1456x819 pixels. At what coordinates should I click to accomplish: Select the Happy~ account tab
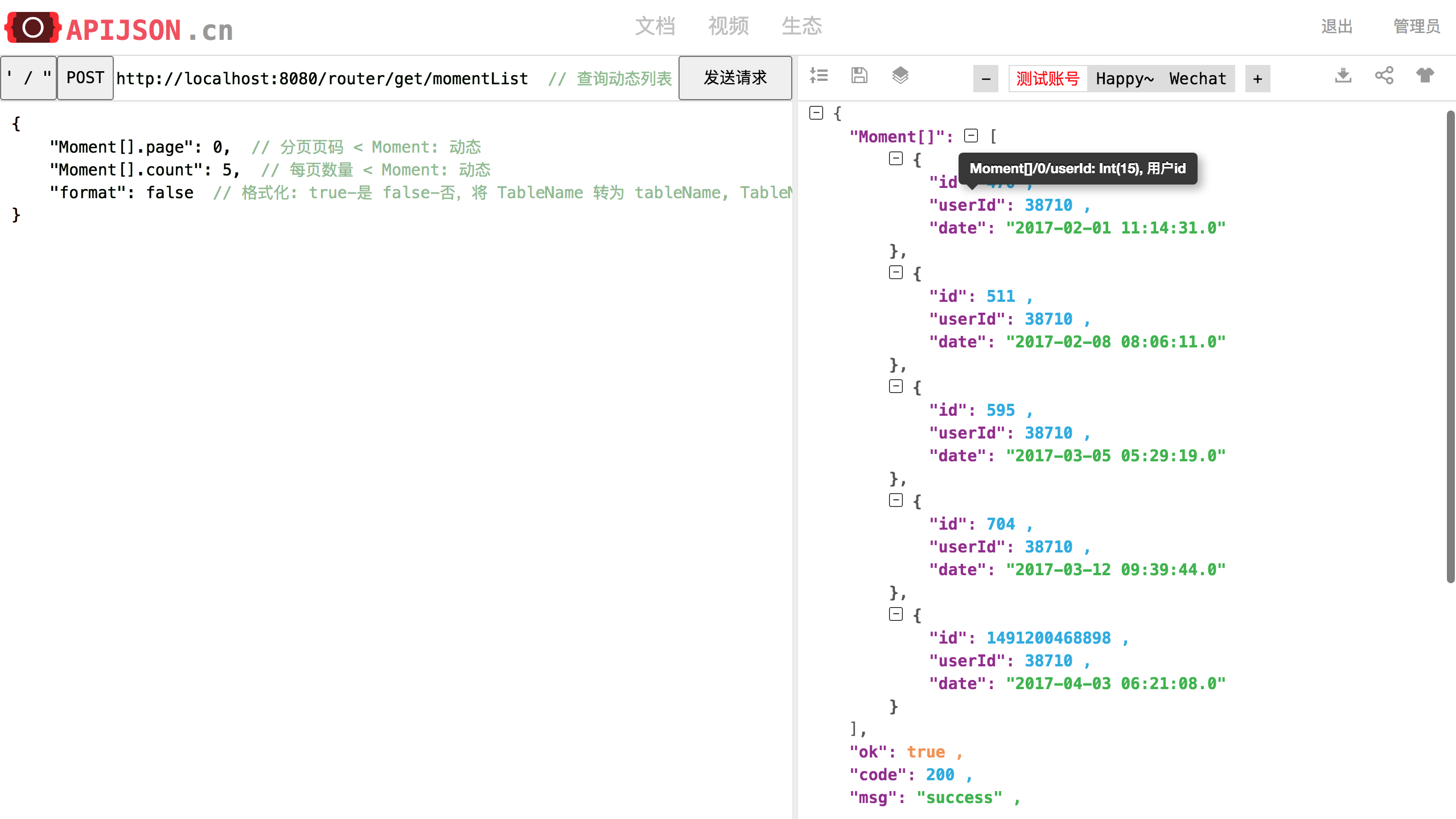[1125, 79]
